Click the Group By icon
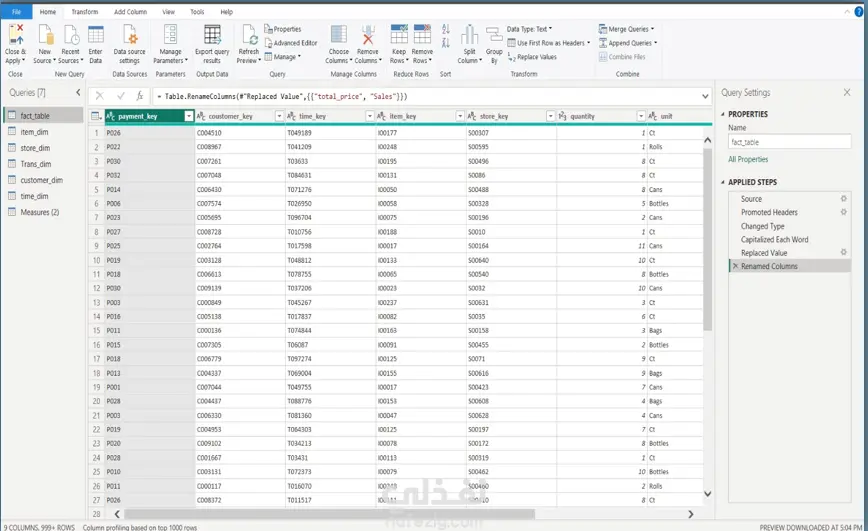The height and width of the screenshot is (531, 868). coord(494,34)
